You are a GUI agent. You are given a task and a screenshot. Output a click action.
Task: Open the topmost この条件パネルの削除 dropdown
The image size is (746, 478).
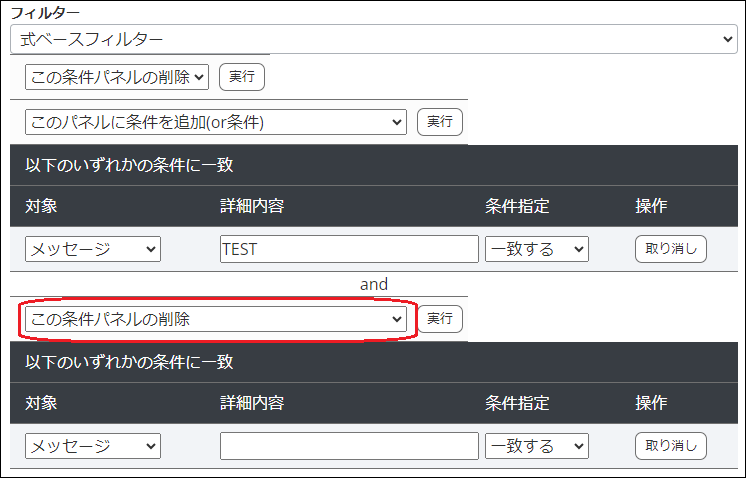(x=117, y=76)
